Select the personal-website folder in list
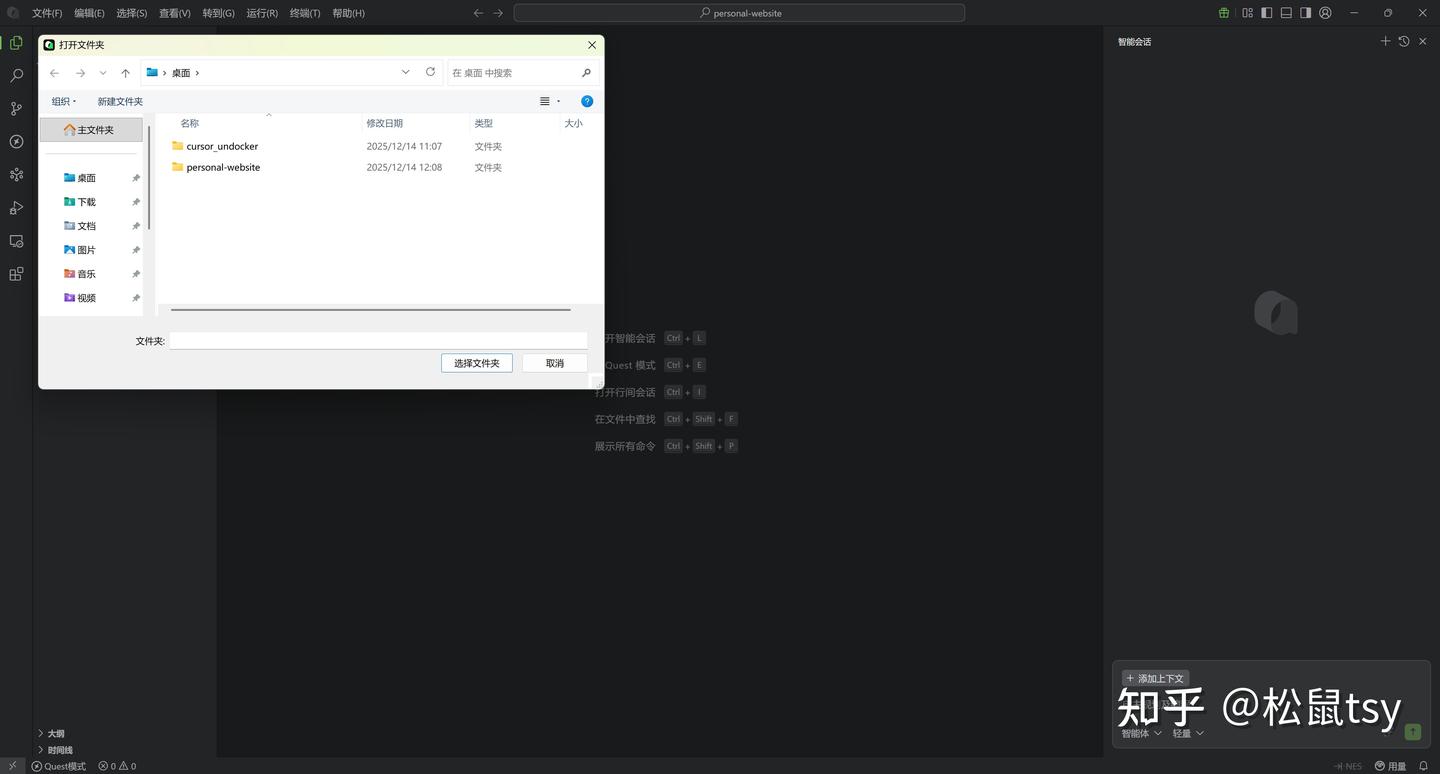1440x774 pixels. click(x=223, y=167)
